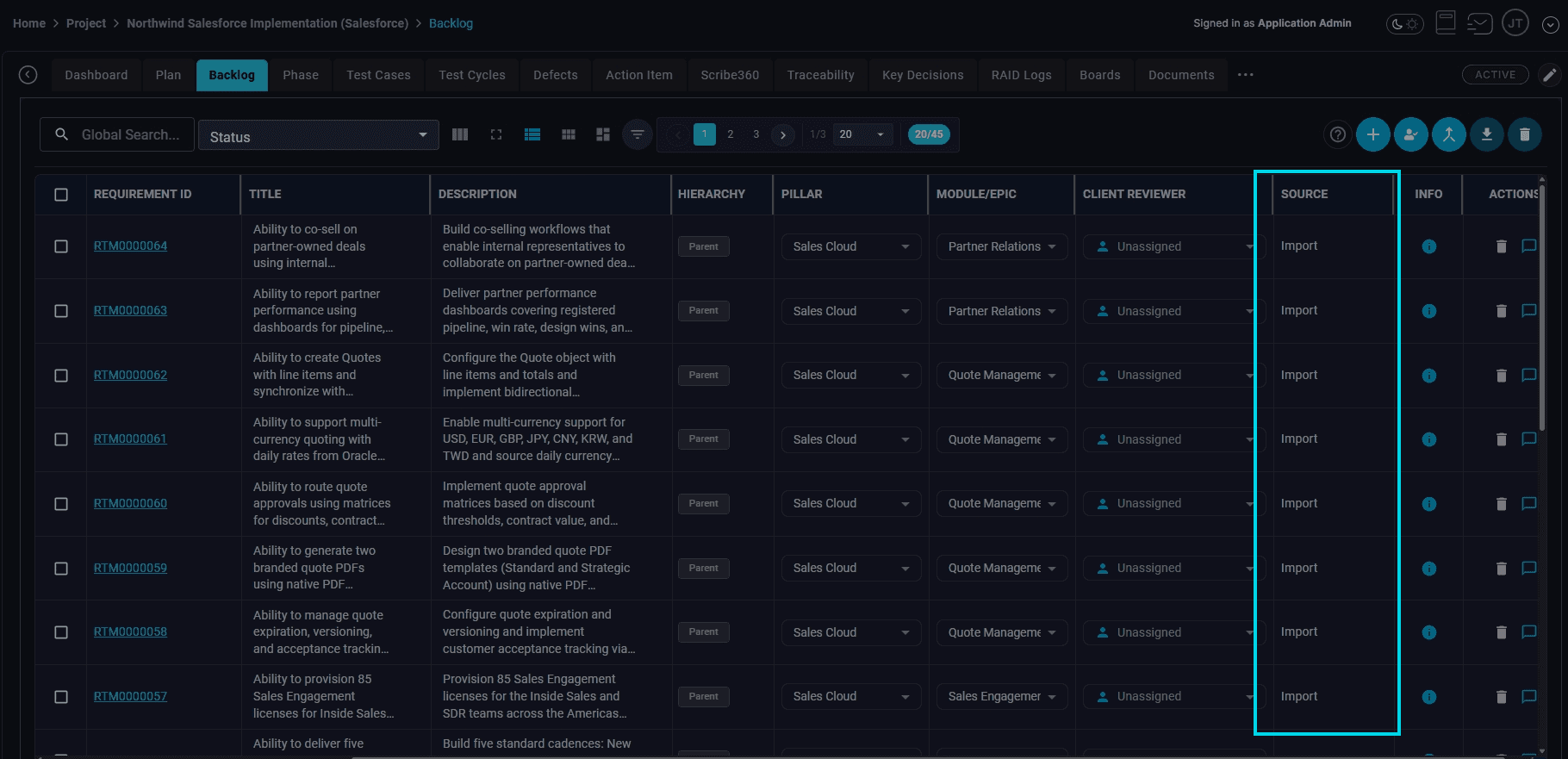Toggle fullscreen view icon
1568x759 pixels.
pyautogui.click(x=496, y=134)
